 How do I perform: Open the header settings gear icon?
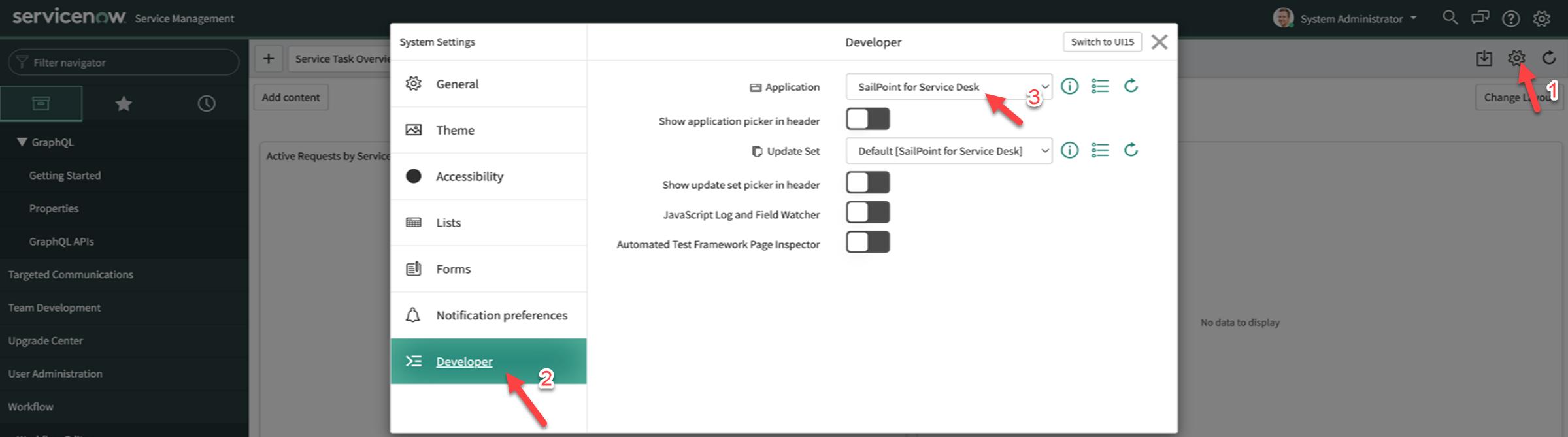point(1541,18)
